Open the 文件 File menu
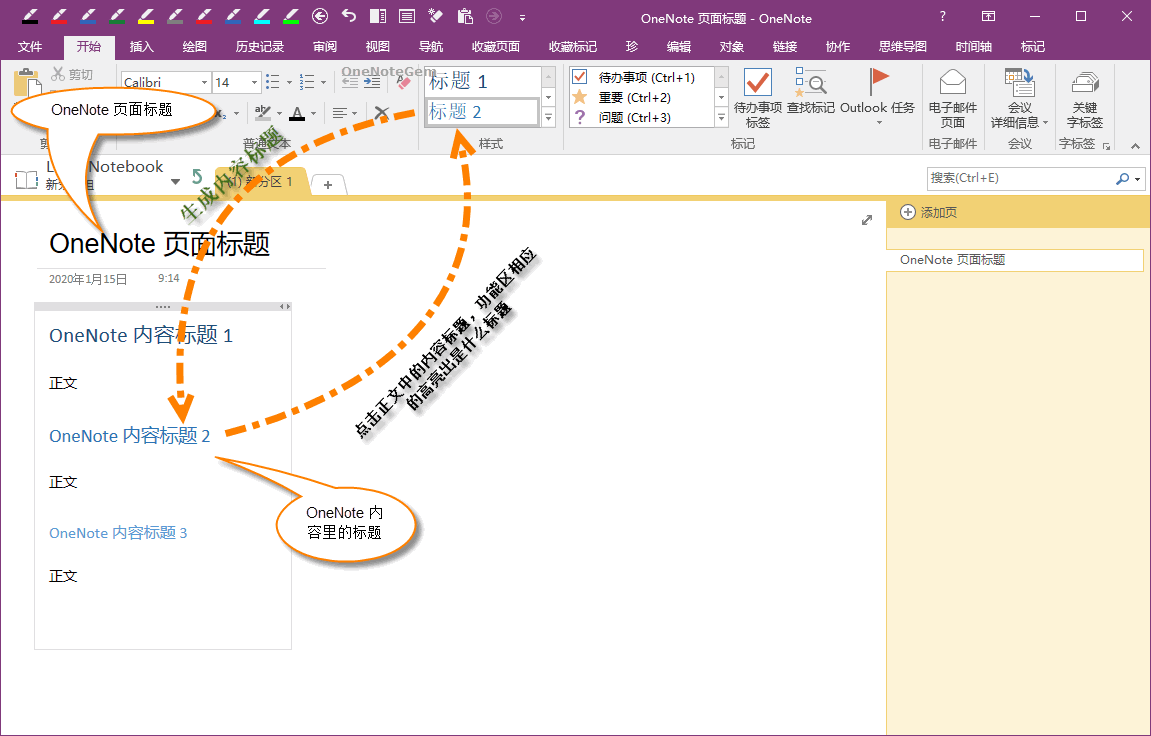Viewport: 1151px width, 736px height. pyautogui.click(x=30, y=46)
